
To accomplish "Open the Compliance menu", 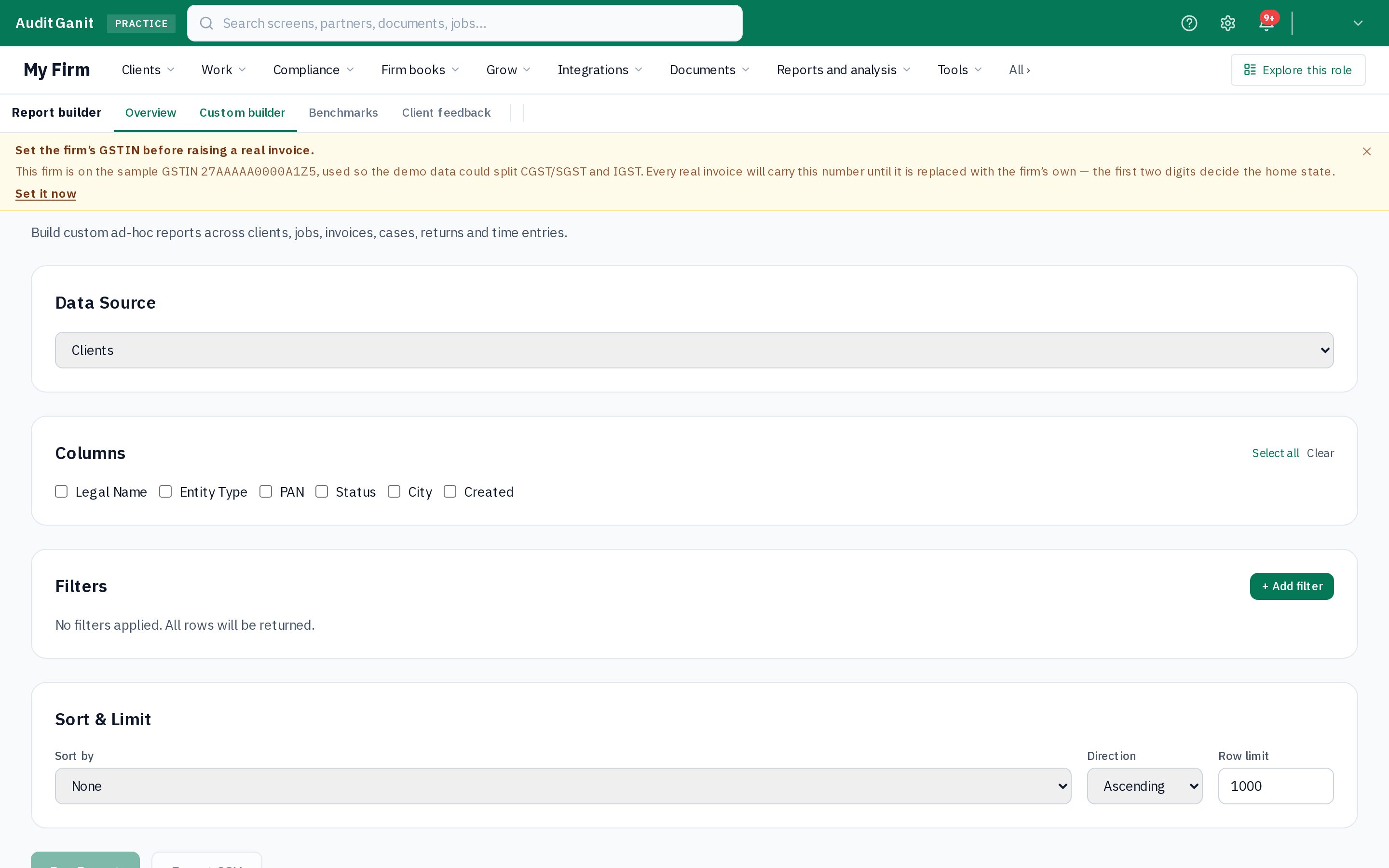I will coord(313,70).
